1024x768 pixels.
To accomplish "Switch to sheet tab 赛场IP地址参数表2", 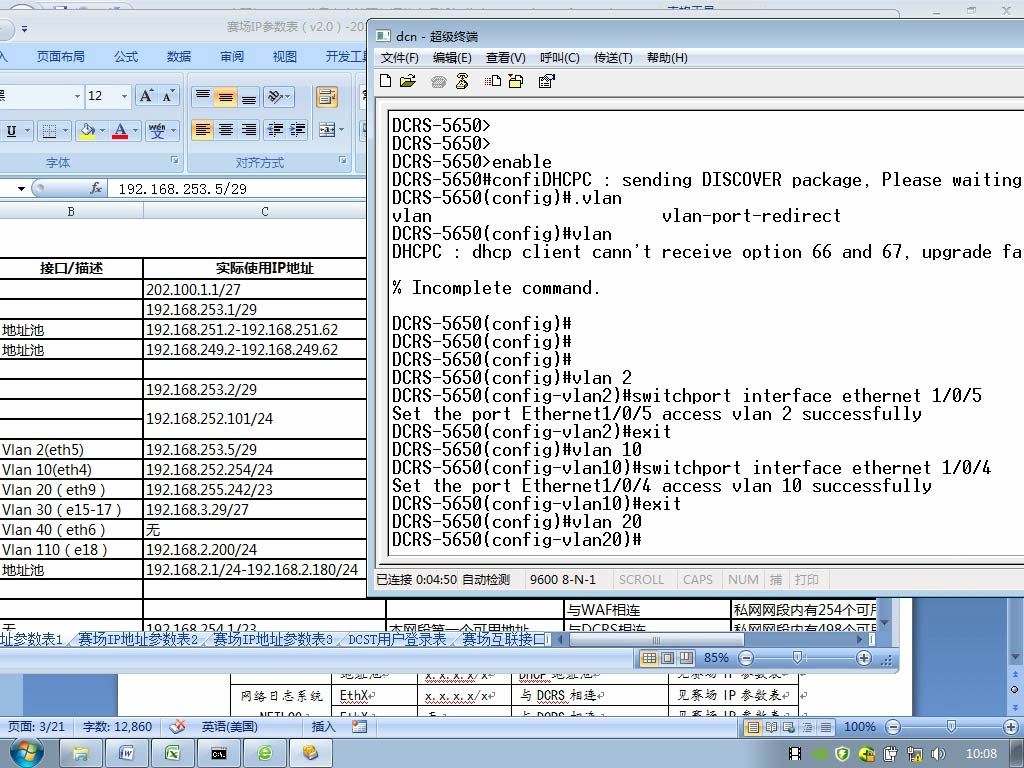I will coord(138,639).
